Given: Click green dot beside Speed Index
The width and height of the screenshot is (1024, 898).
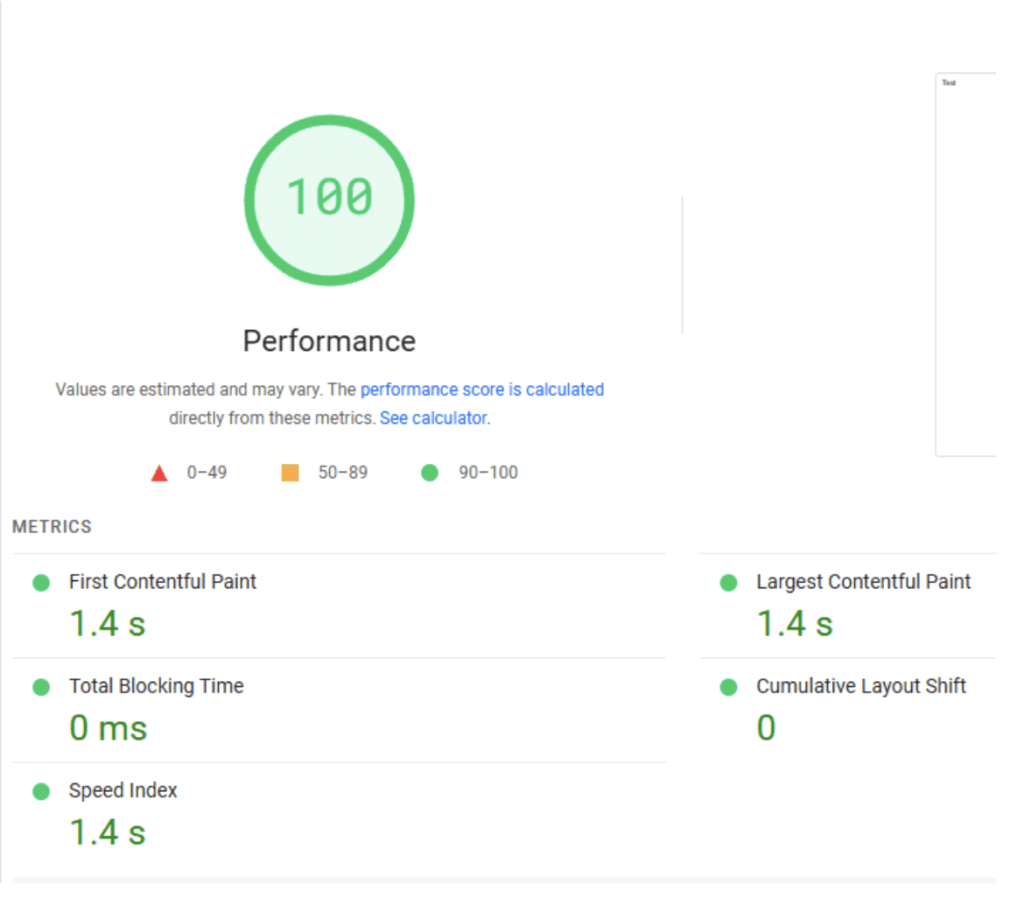Looking at the screenshot, I should 41,791.
